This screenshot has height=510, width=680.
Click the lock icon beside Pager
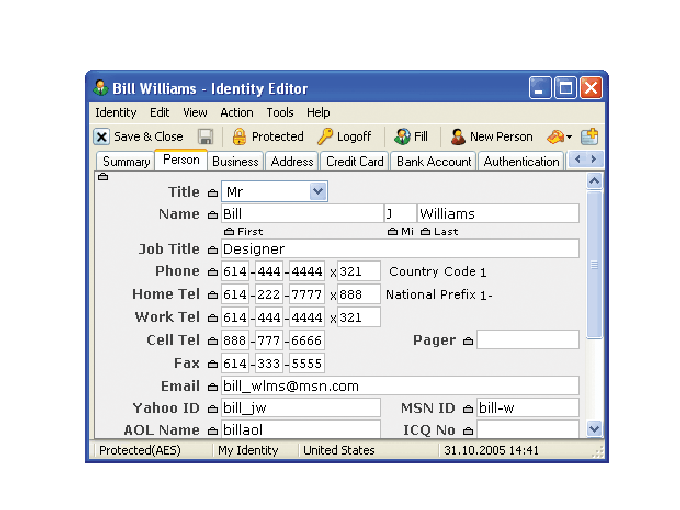tap(468, 342)
